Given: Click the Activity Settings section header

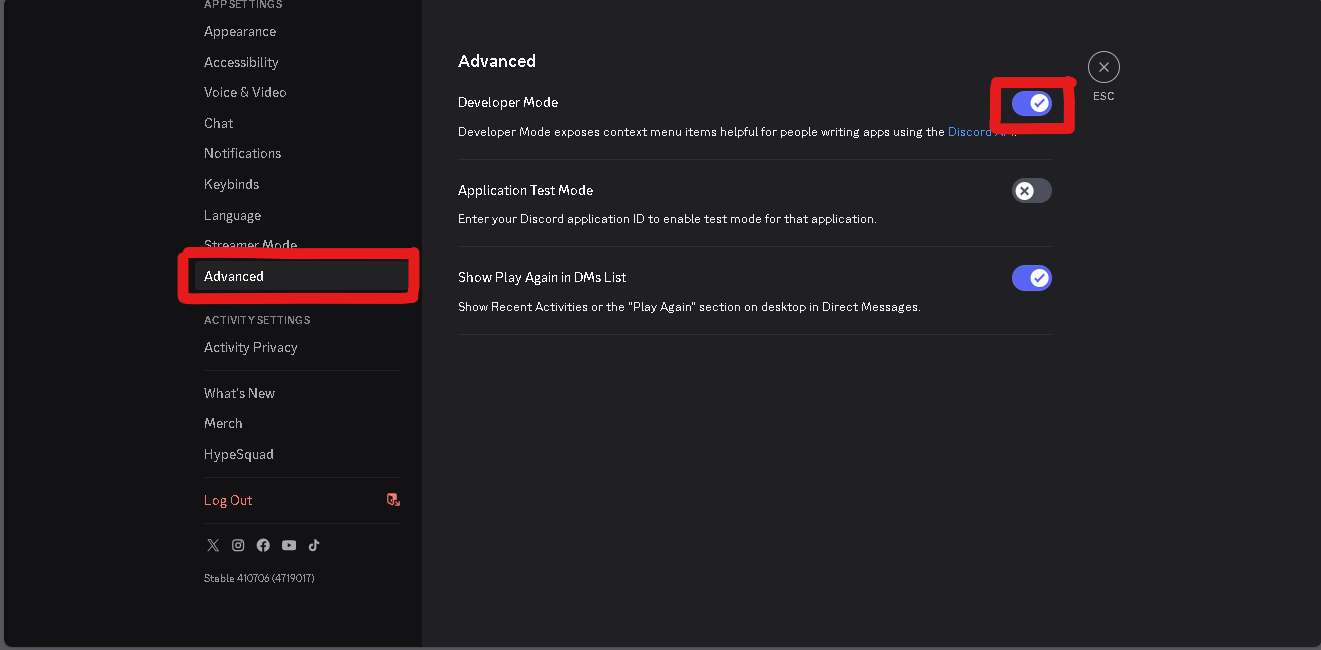Looking at the screenshot, I should tap(257, 320).
